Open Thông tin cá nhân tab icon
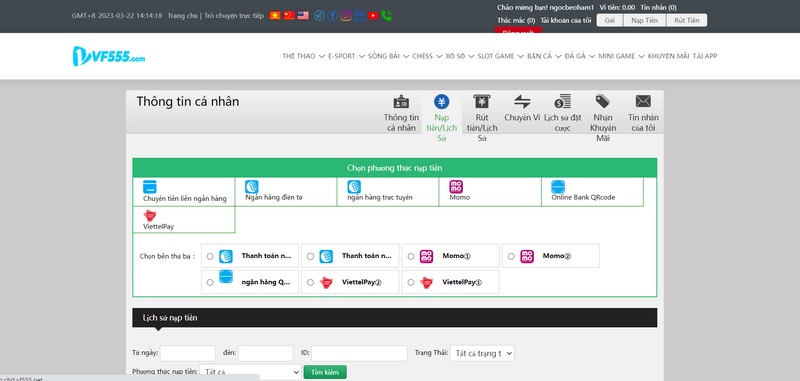Viewport: 800px width, 381px height. tap(401, 101)
